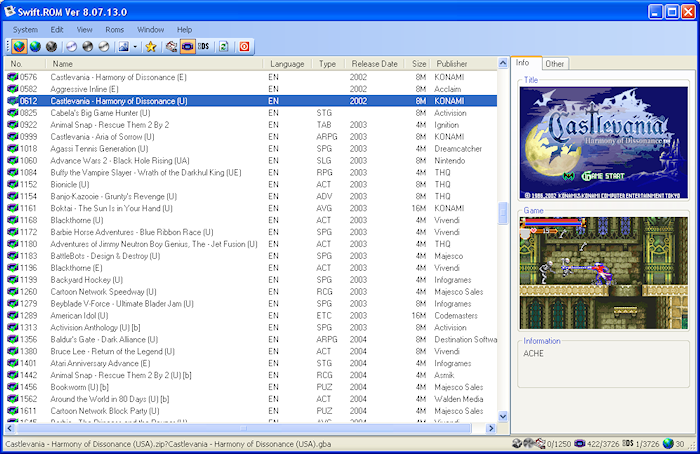The width and height of the screenshot is (700, 454).
Task: Click the red power exit icon
Action: pos(244,46)
